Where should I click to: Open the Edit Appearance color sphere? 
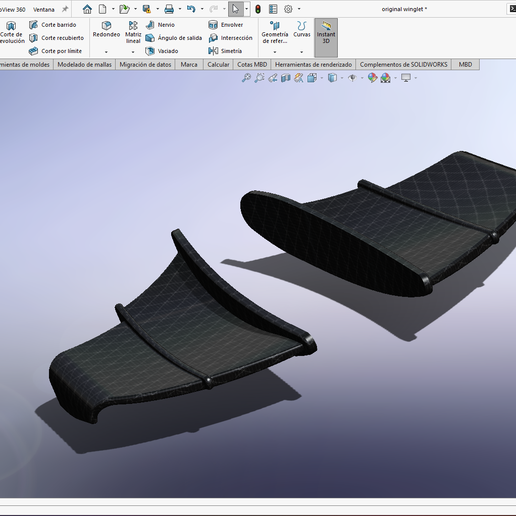click(372, 78)
